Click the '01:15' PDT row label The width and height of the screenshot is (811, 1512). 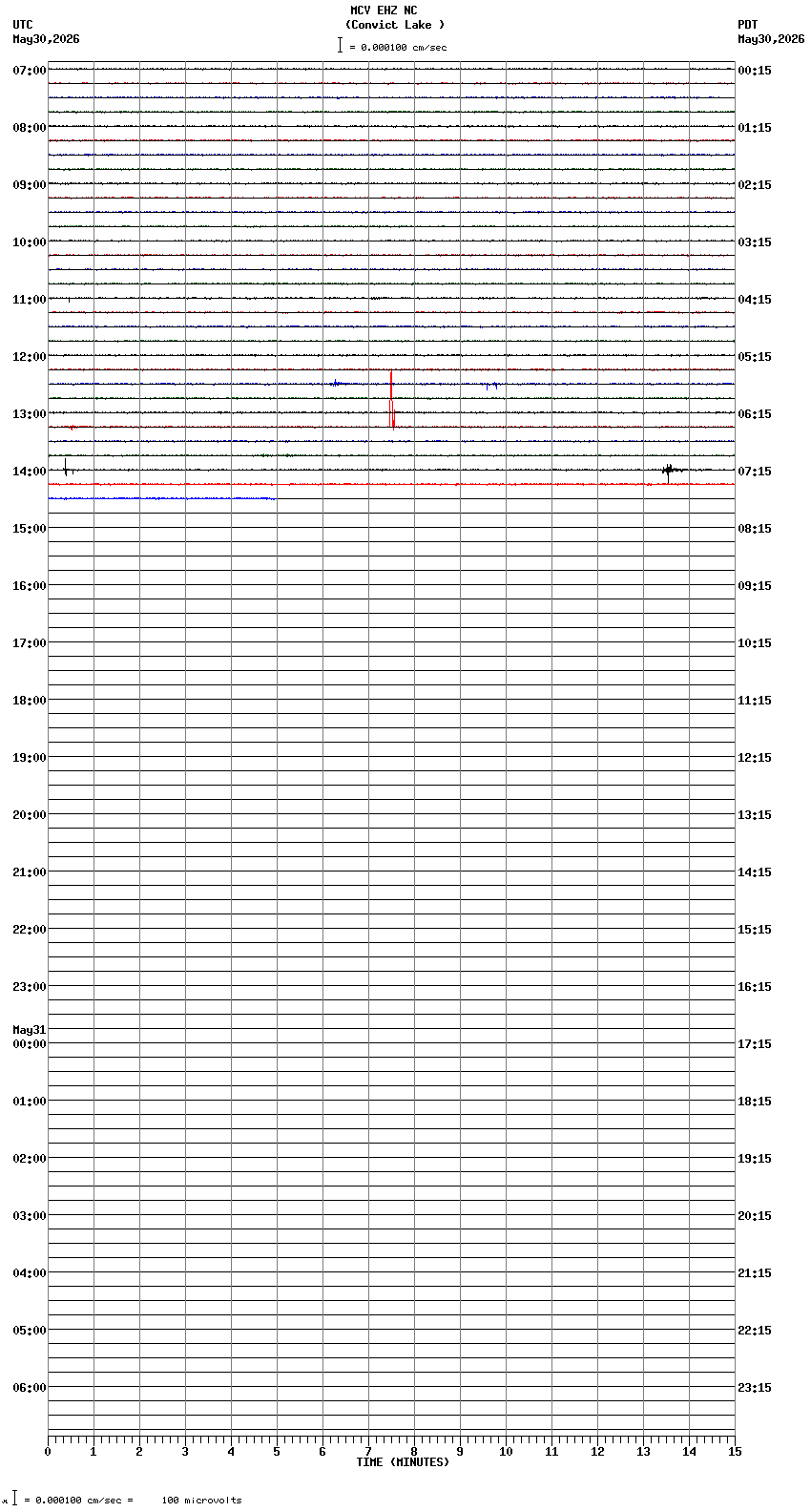tap(755, 128)
